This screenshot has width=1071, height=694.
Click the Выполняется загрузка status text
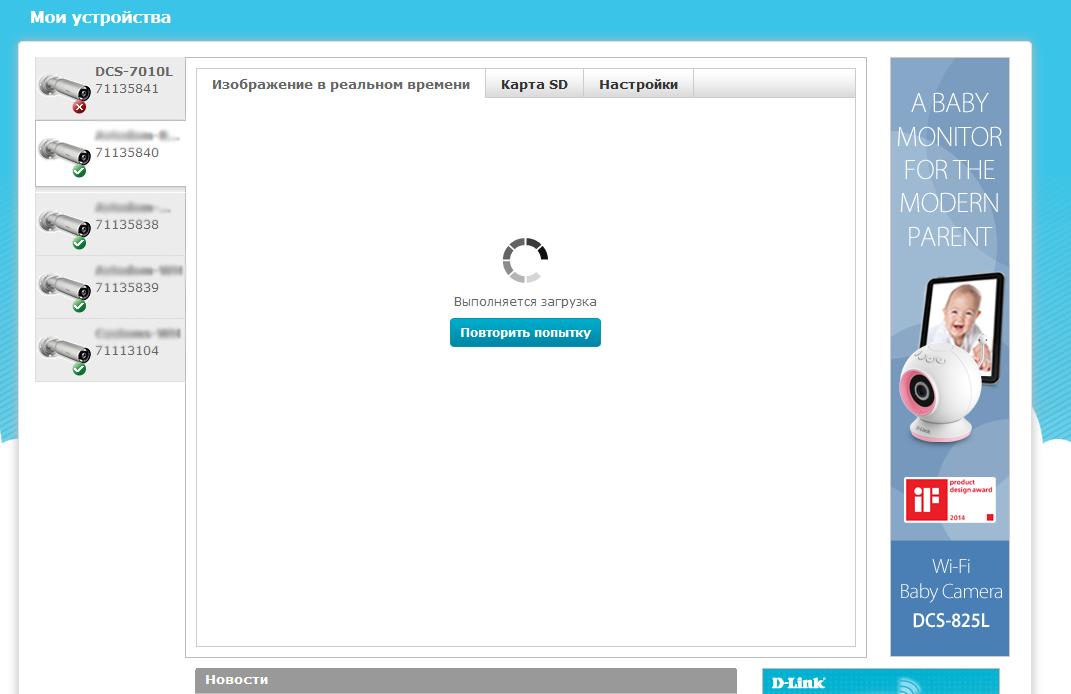tap(525, 301)
